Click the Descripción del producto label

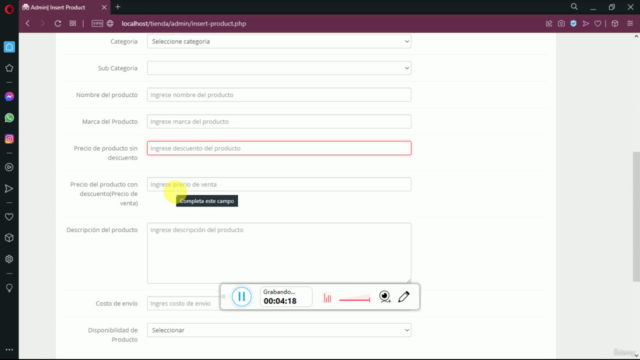tap(102, 230)
